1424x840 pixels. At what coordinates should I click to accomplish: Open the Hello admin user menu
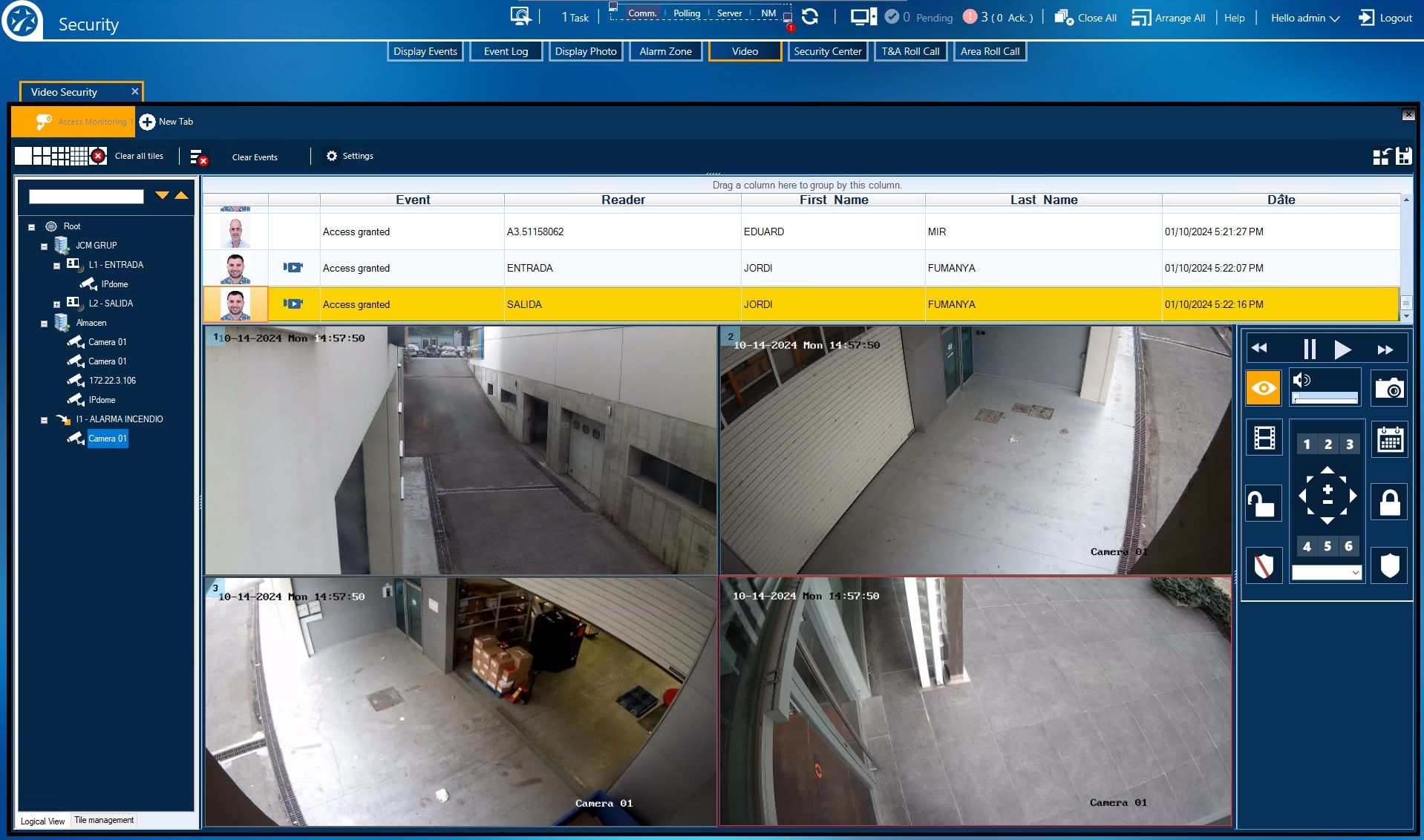1304,18
